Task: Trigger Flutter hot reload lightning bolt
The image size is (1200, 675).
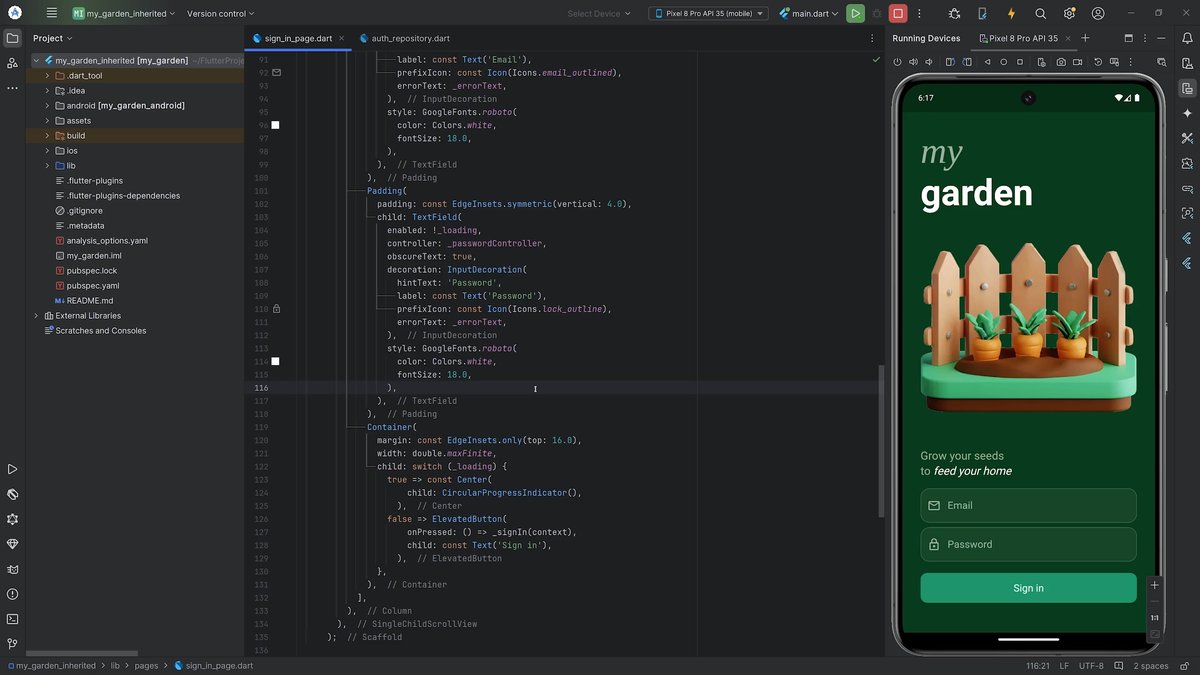Action: click(1011, 14)
